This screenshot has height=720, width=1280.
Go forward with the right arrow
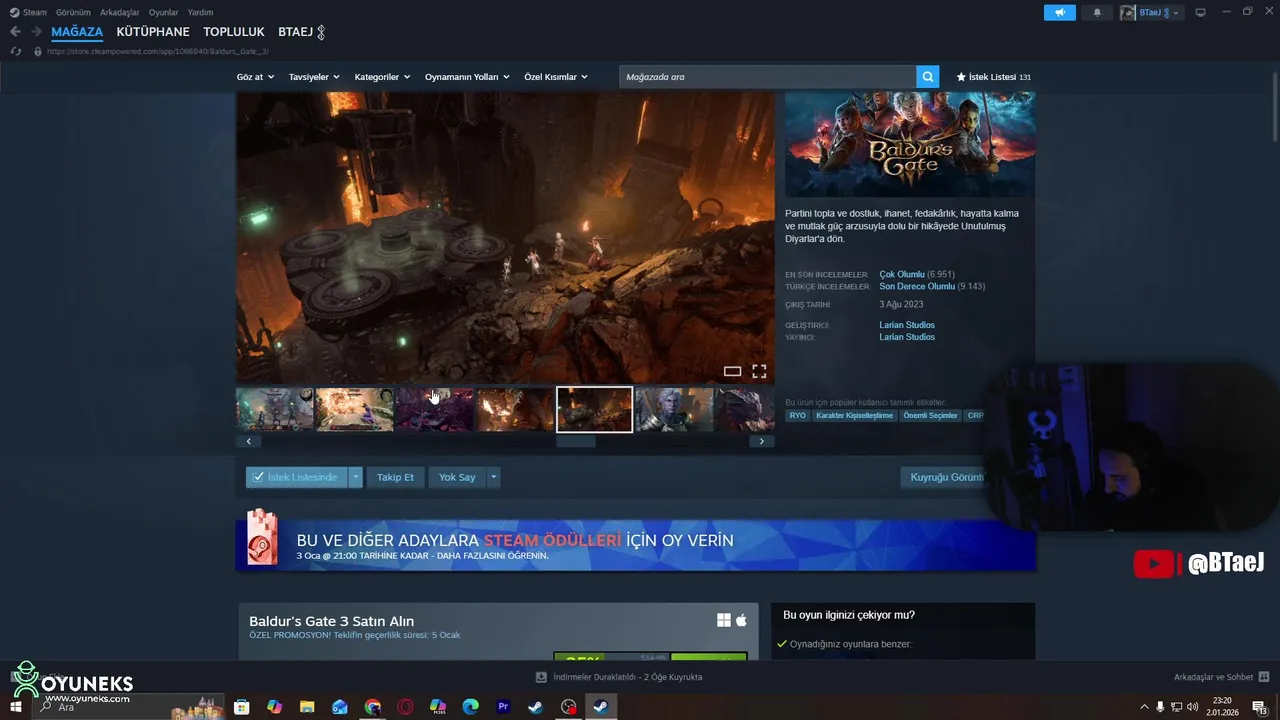click(36, 32)
